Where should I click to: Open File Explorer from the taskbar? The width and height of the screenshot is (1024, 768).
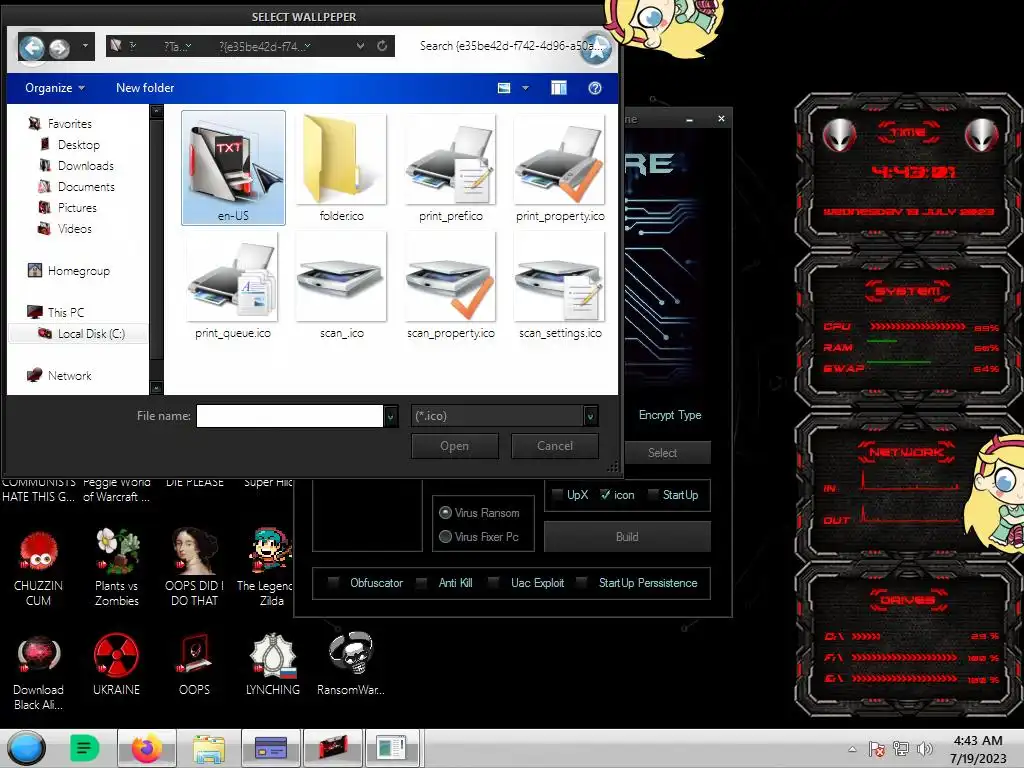click(x=209, y=748)
